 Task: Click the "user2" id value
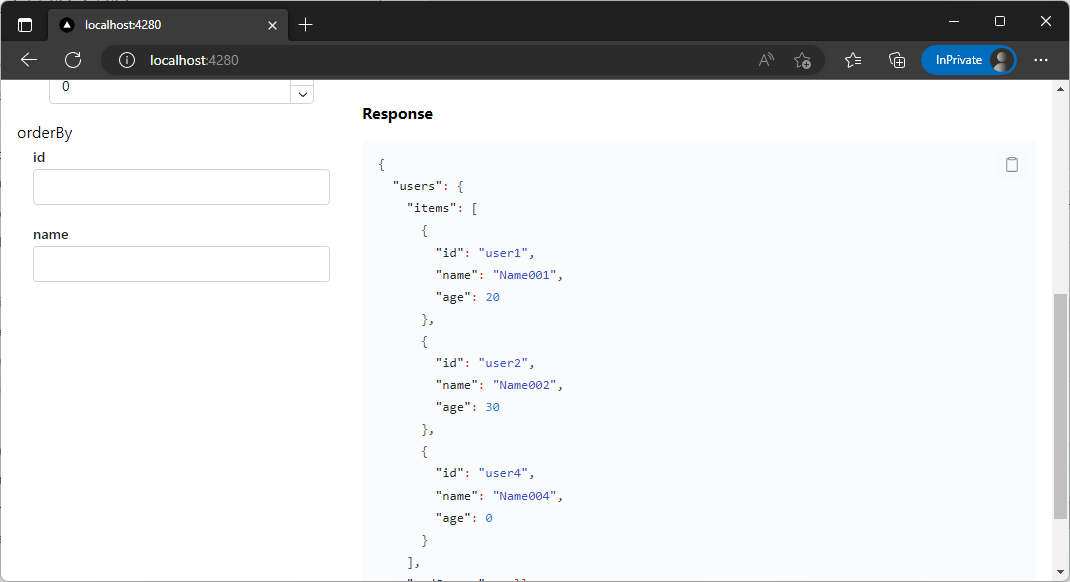pos(503,363)
